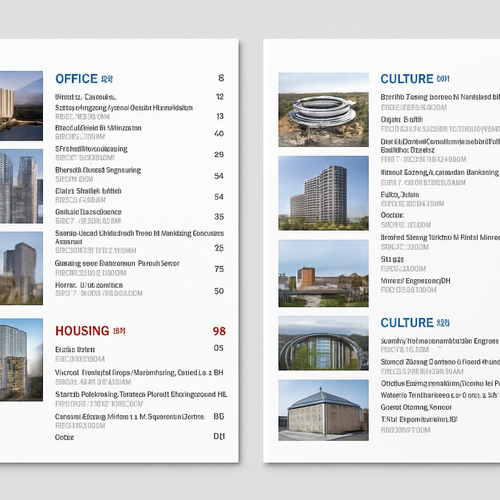Click the 'Horrar. U'ut zonitice' entry
The width and height of the screenshot is (500, 500).
[89, 285]
